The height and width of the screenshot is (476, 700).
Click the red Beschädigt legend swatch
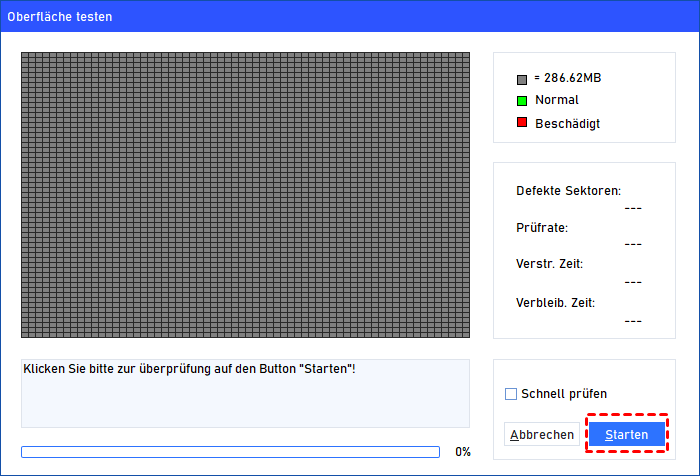pos(522,122)
